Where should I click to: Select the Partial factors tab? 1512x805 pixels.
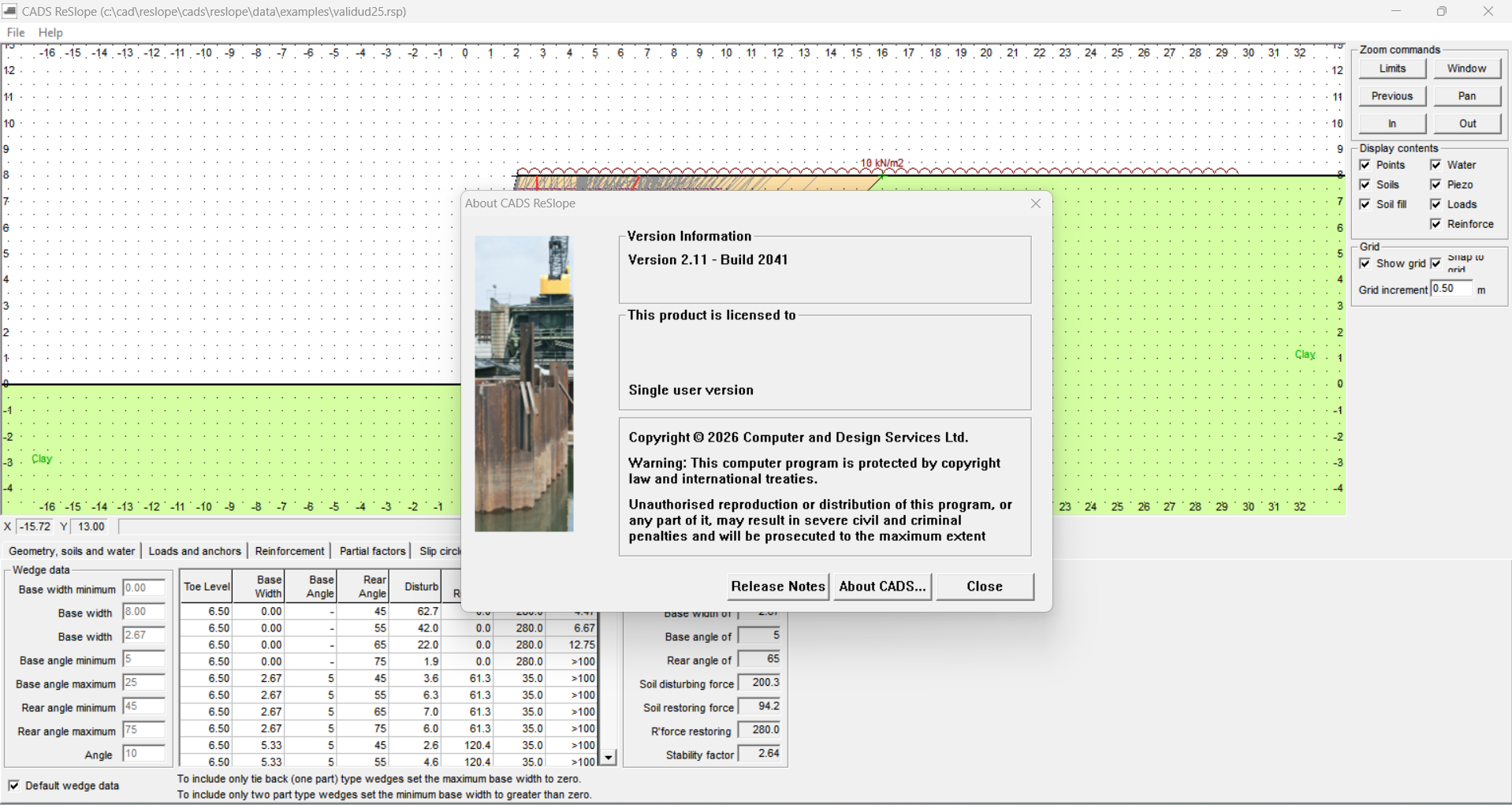pyautogui.click(x=372, y=551)
